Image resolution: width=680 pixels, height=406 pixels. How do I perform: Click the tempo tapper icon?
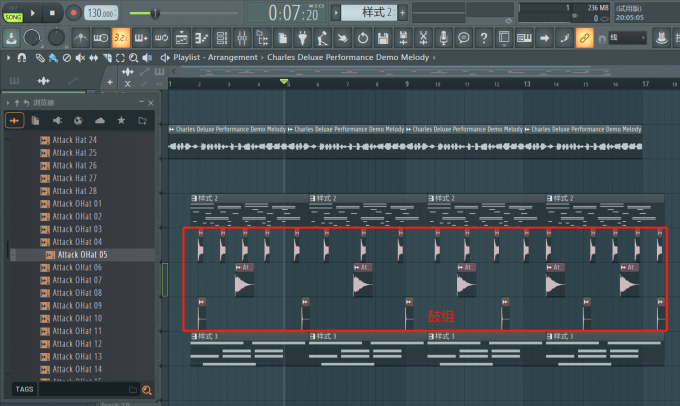tap(322, 38)
